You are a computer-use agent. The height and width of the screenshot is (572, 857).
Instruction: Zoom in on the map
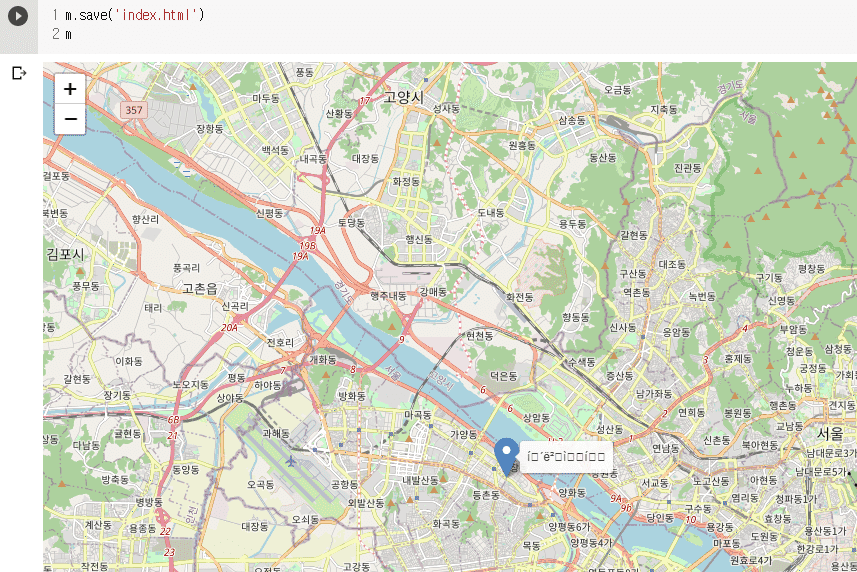point(70,89)
